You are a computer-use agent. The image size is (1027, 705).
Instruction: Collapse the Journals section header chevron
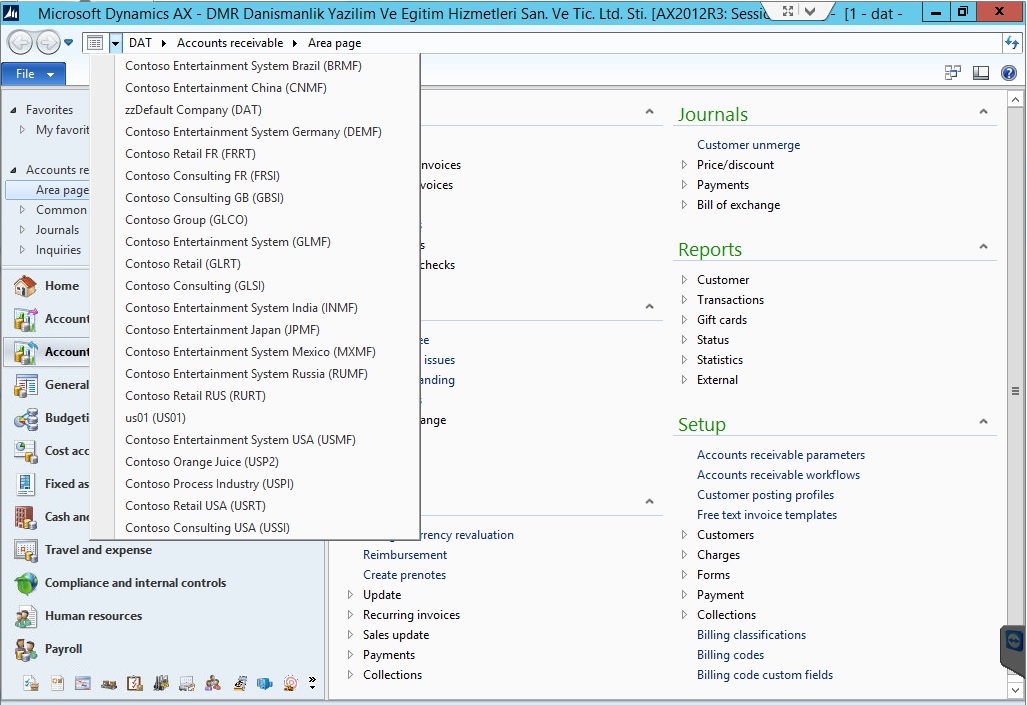pyautogui.click(x=983, y=111)
